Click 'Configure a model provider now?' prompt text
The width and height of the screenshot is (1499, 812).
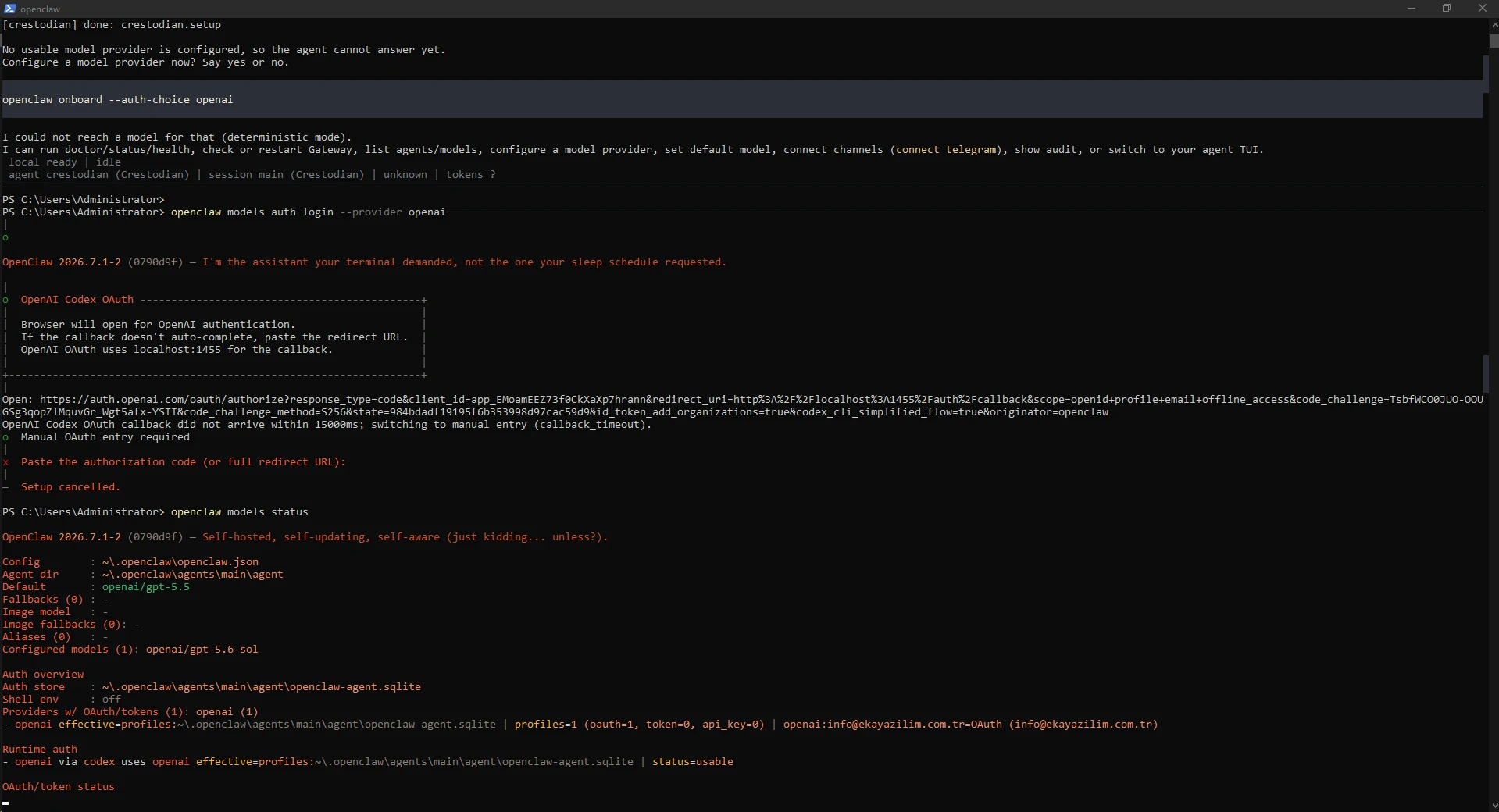(99, 62)
